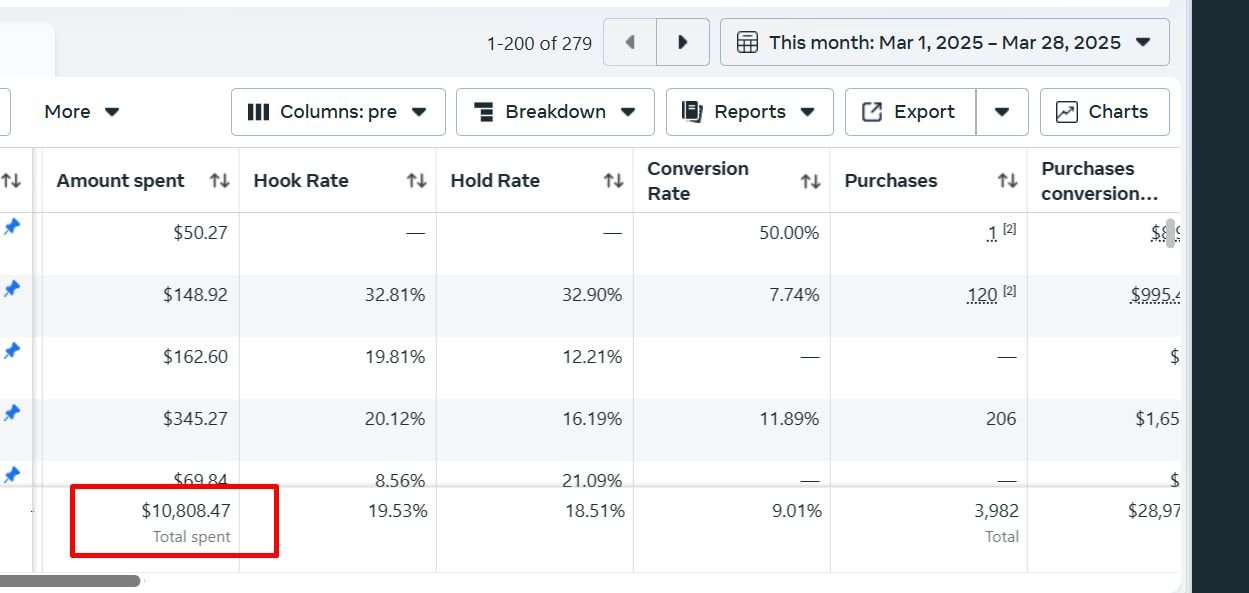Open the Charts view
The image size is (1249, 593).
tap(1104, 112)
